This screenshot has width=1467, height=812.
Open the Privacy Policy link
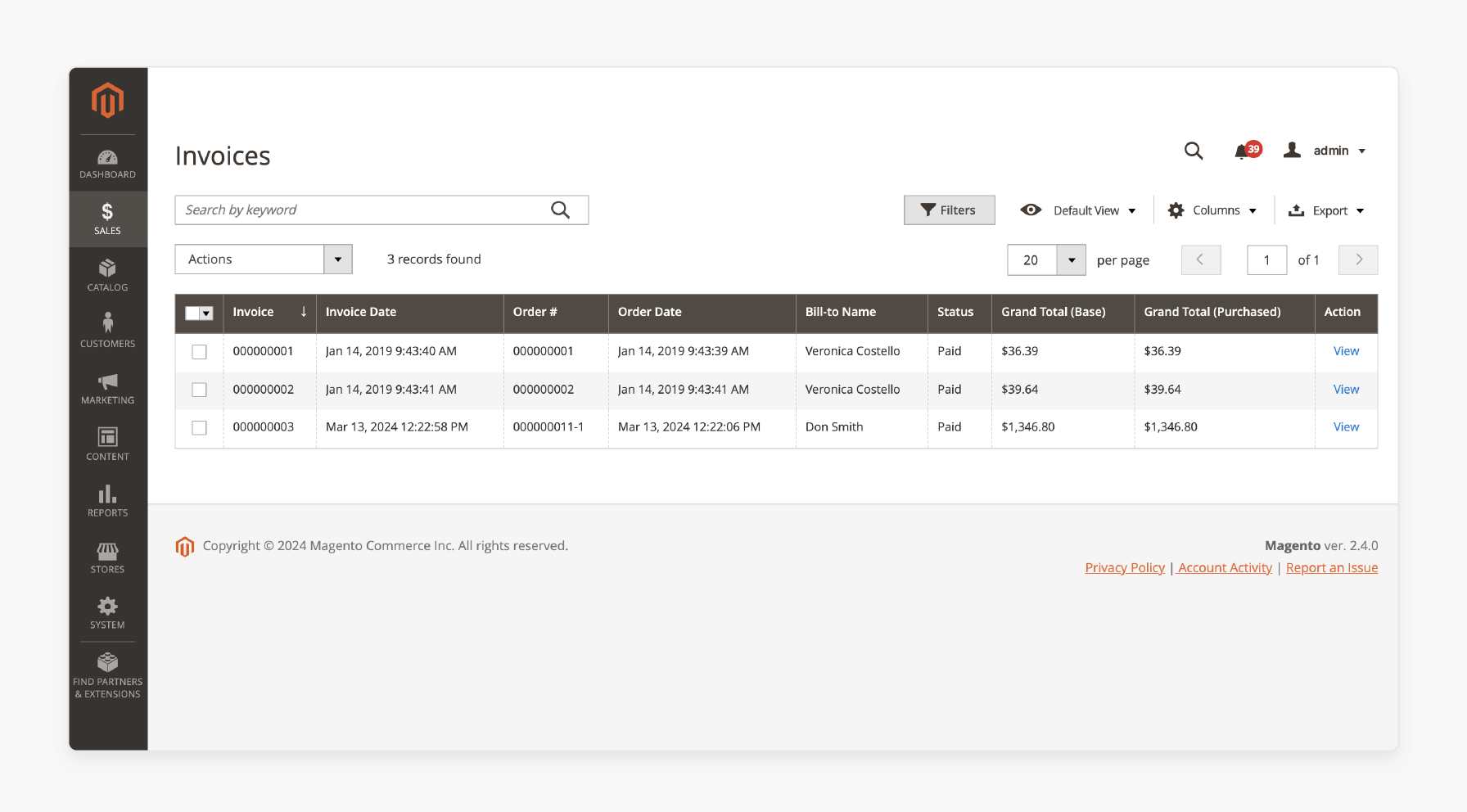click(x=1125, y=568)
